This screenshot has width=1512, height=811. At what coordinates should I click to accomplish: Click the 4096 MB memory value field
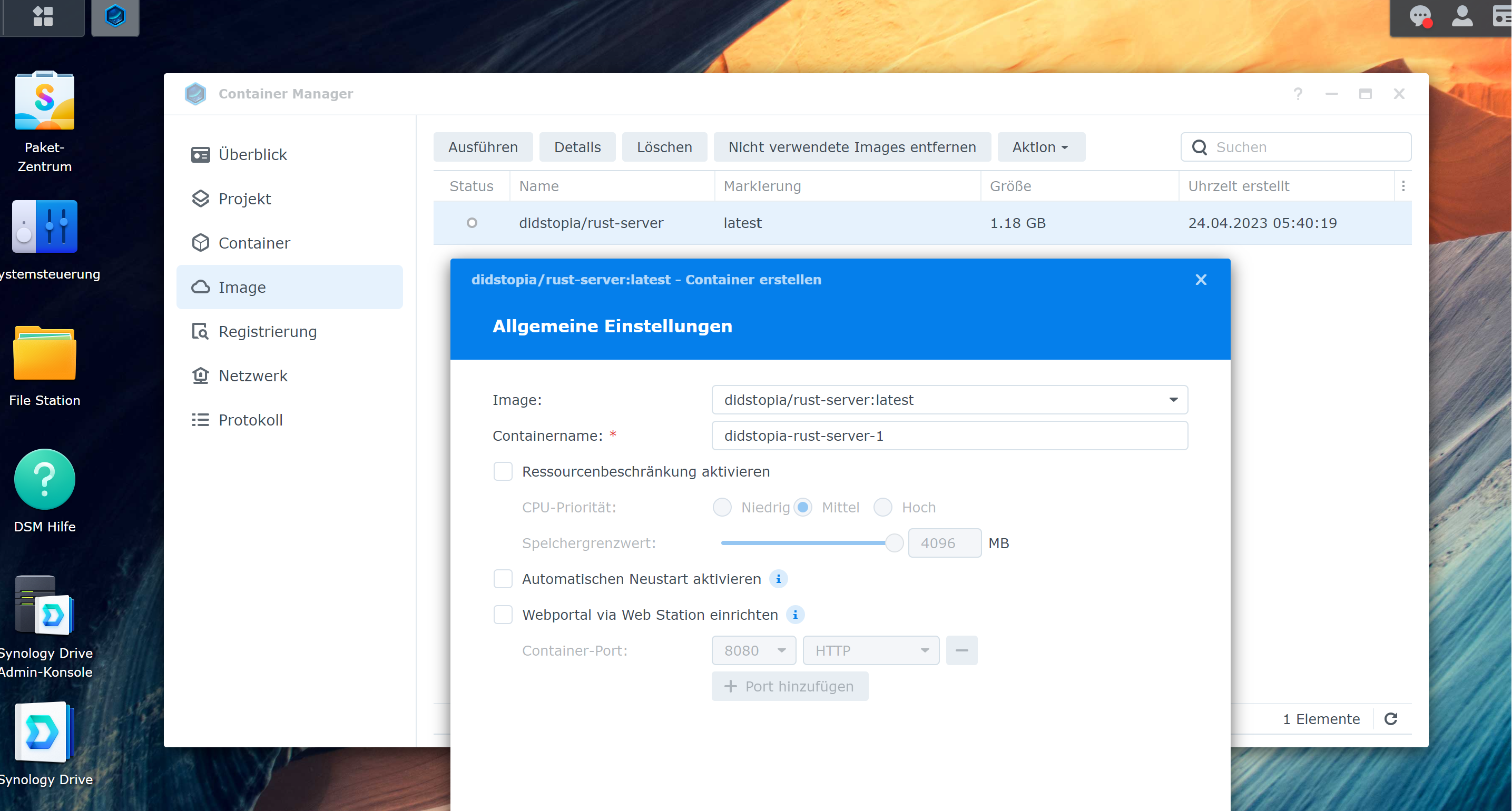(945, 543)
